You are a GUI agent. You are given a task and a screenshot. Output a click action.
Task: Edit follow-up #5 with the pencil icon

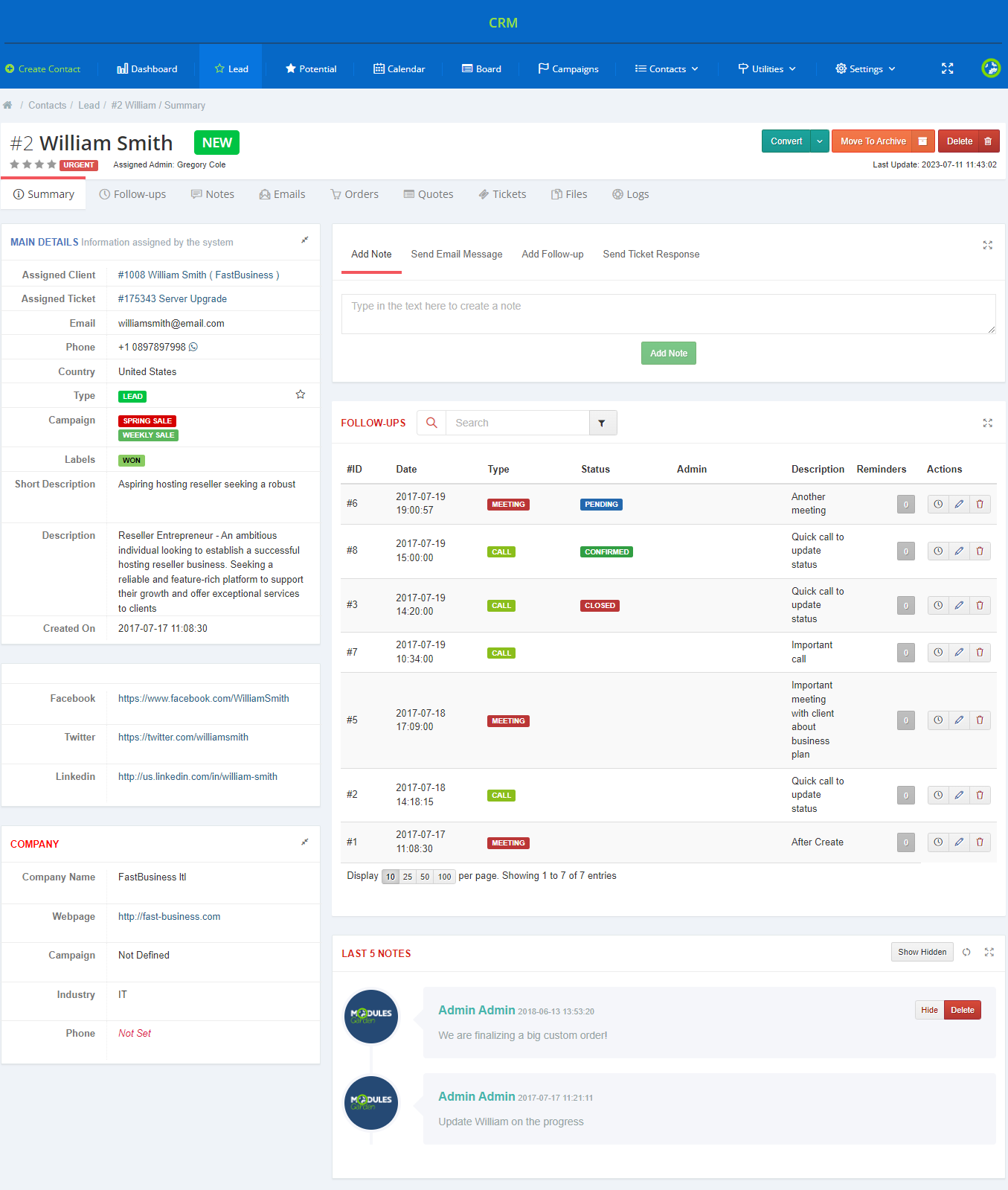pos(959,720)
